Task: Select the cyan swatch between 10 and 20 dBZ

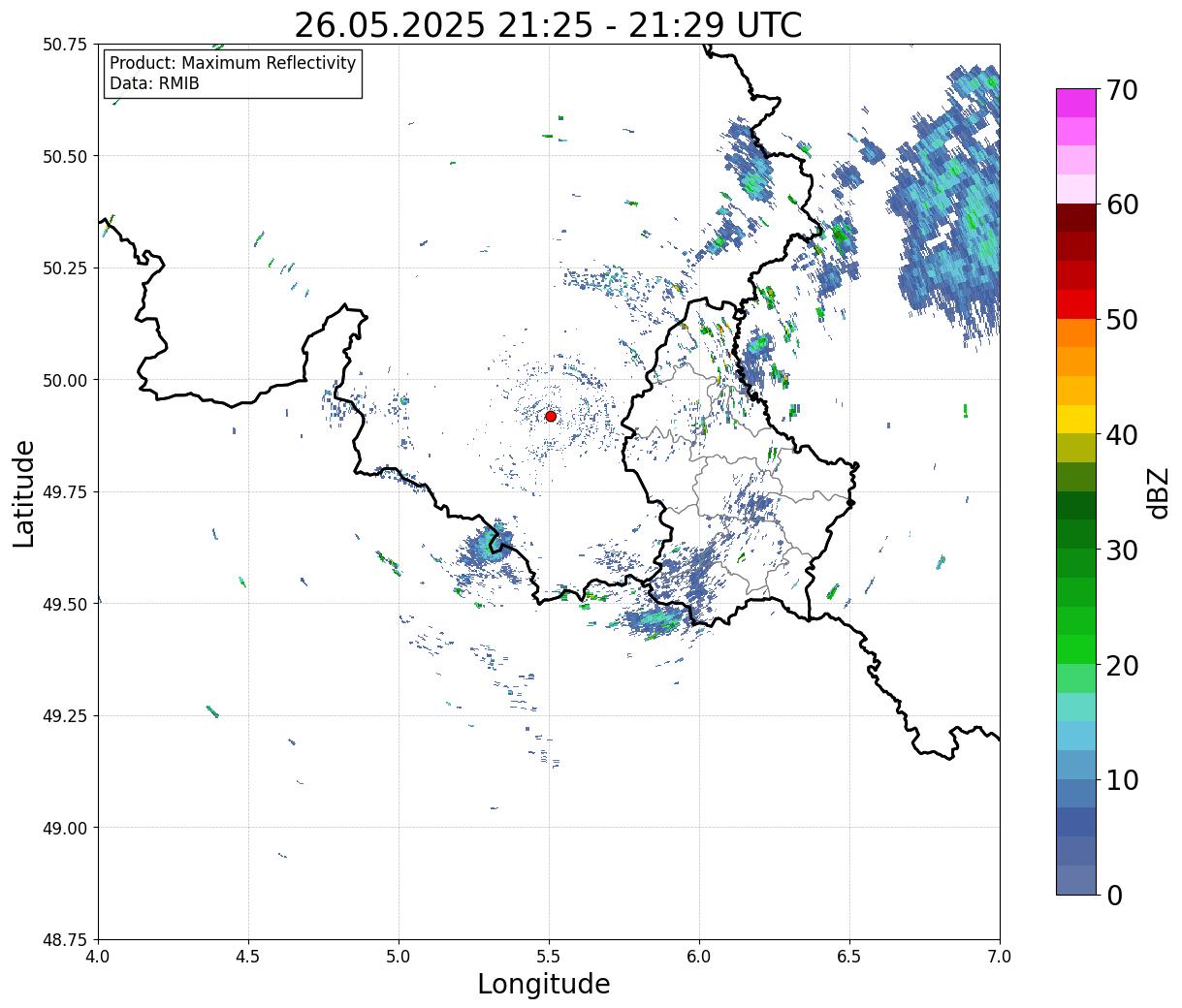Action: [x=1075, y=736]
